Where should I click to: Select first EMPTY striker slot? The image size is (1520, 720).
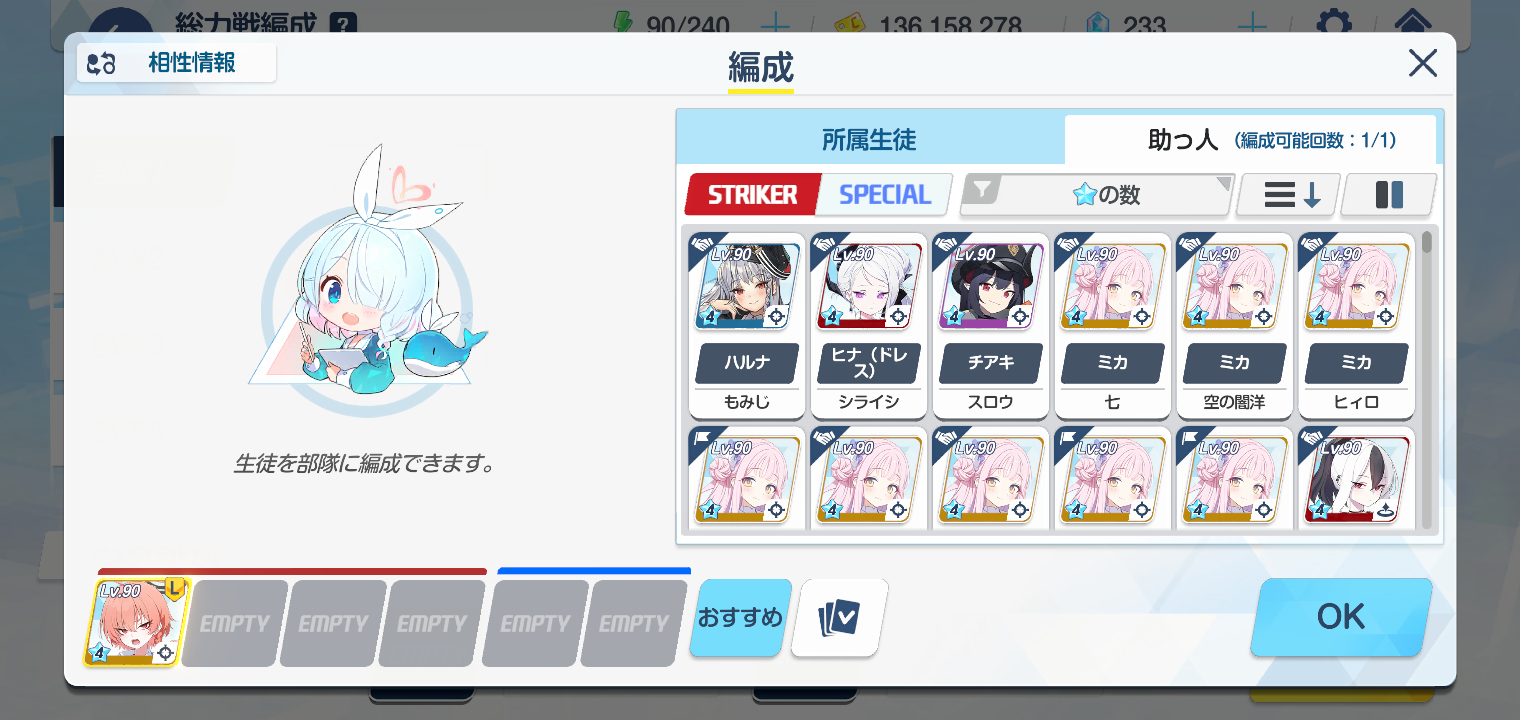click(235, 623)
